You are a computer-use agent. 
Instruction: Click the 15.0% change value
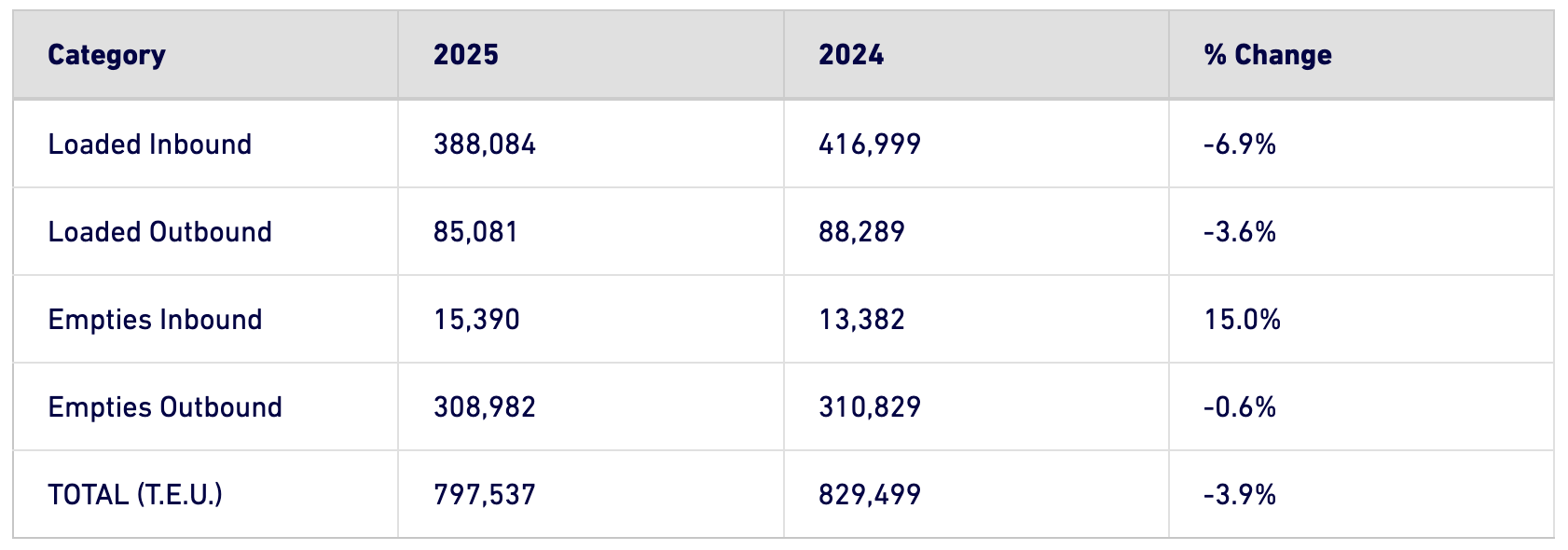[x=1243, y=320]
